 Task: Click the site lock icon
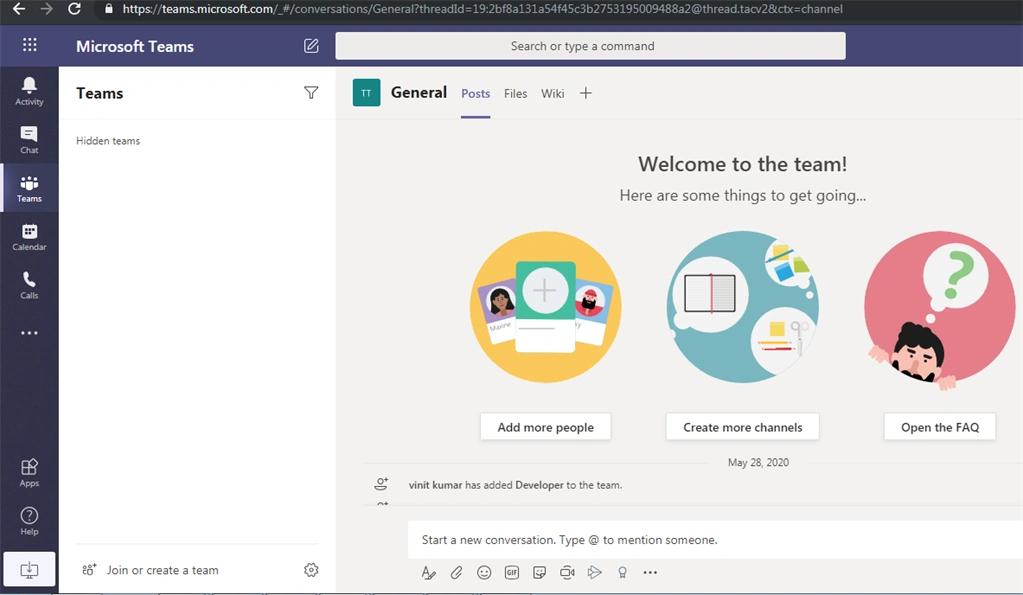click(x=108, y=8)
